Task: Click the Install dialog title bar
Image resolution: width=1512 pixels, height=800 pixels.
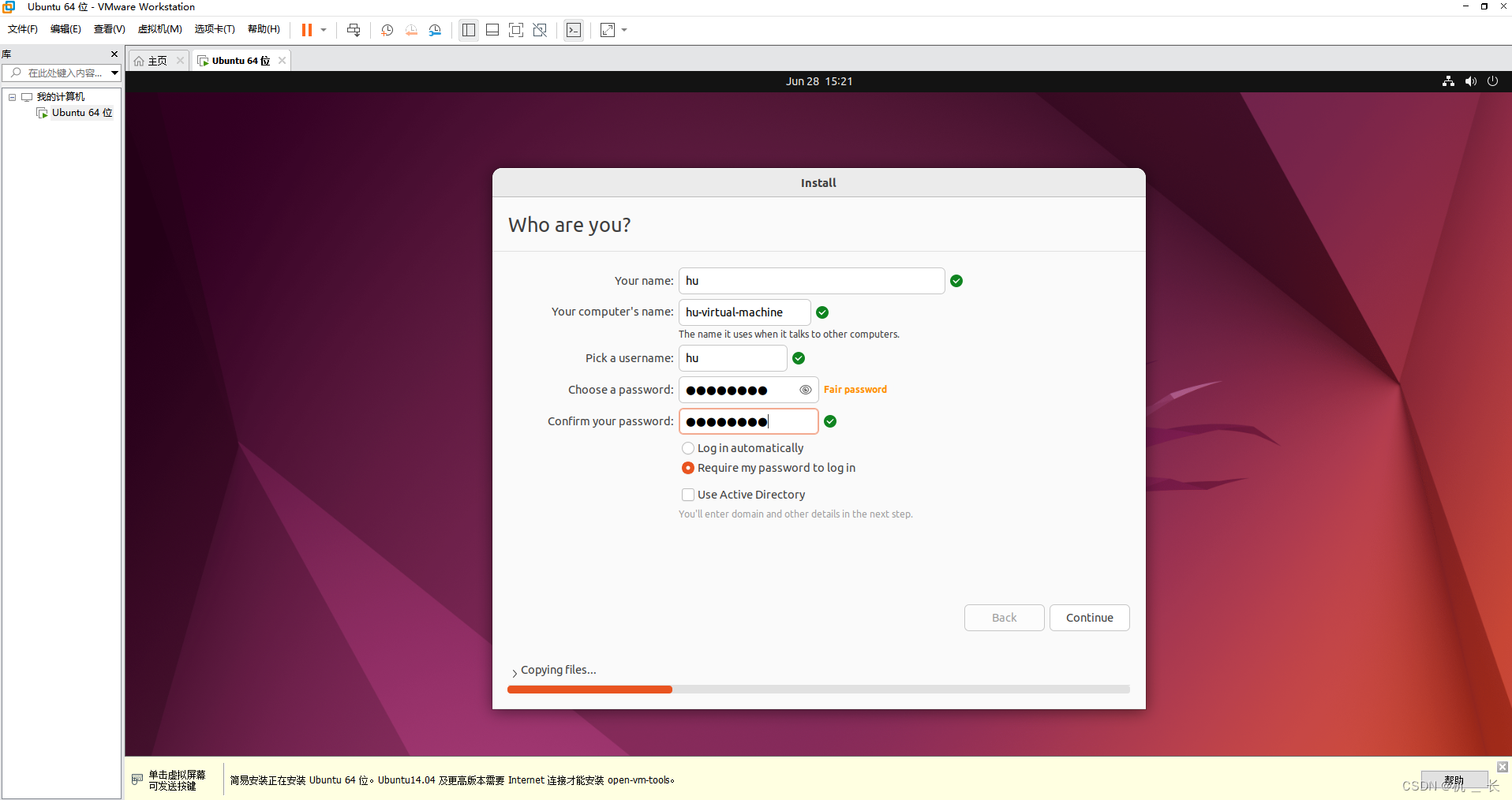Action: coord(819,182)
